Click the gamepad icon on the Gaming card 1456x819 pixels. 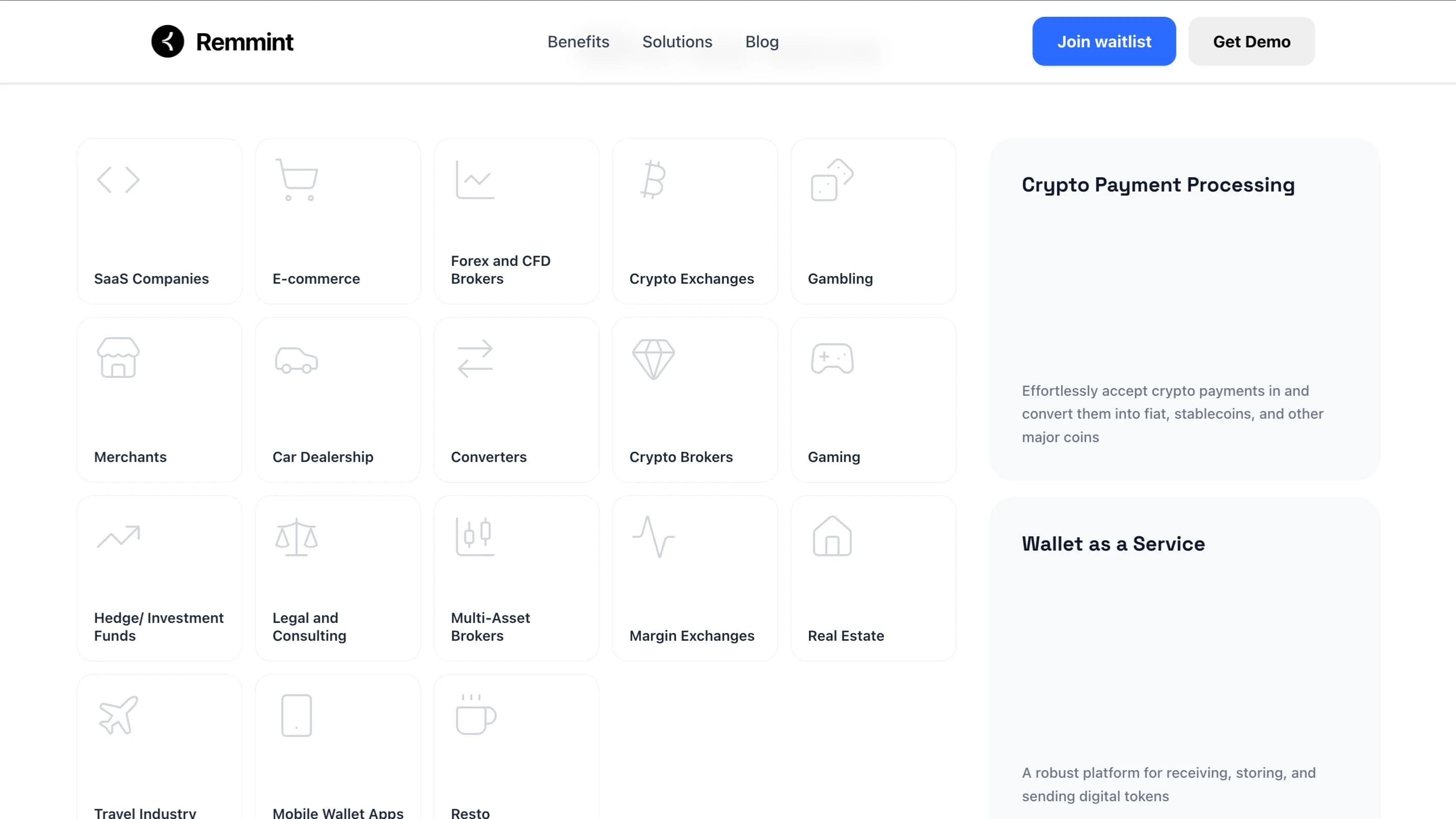pyautogui.click(x=832, y=358)
